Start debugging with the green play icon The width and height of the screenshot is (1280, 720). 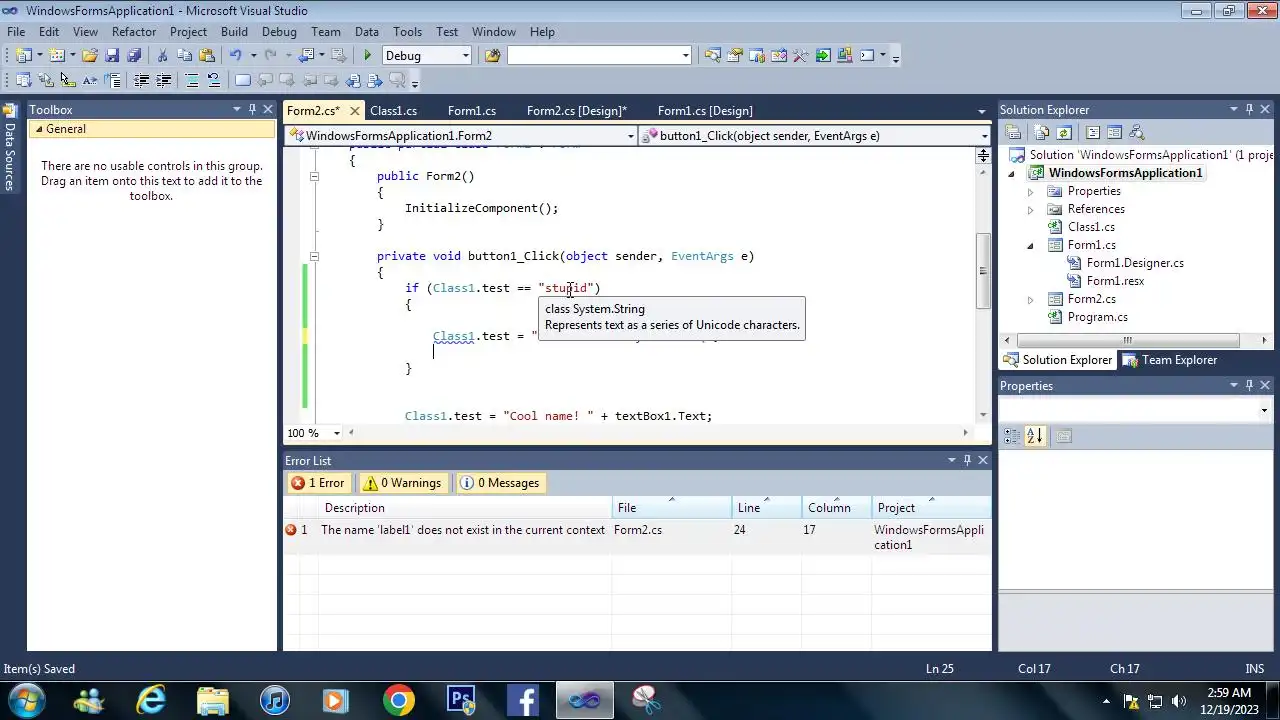tap(368, 56)
